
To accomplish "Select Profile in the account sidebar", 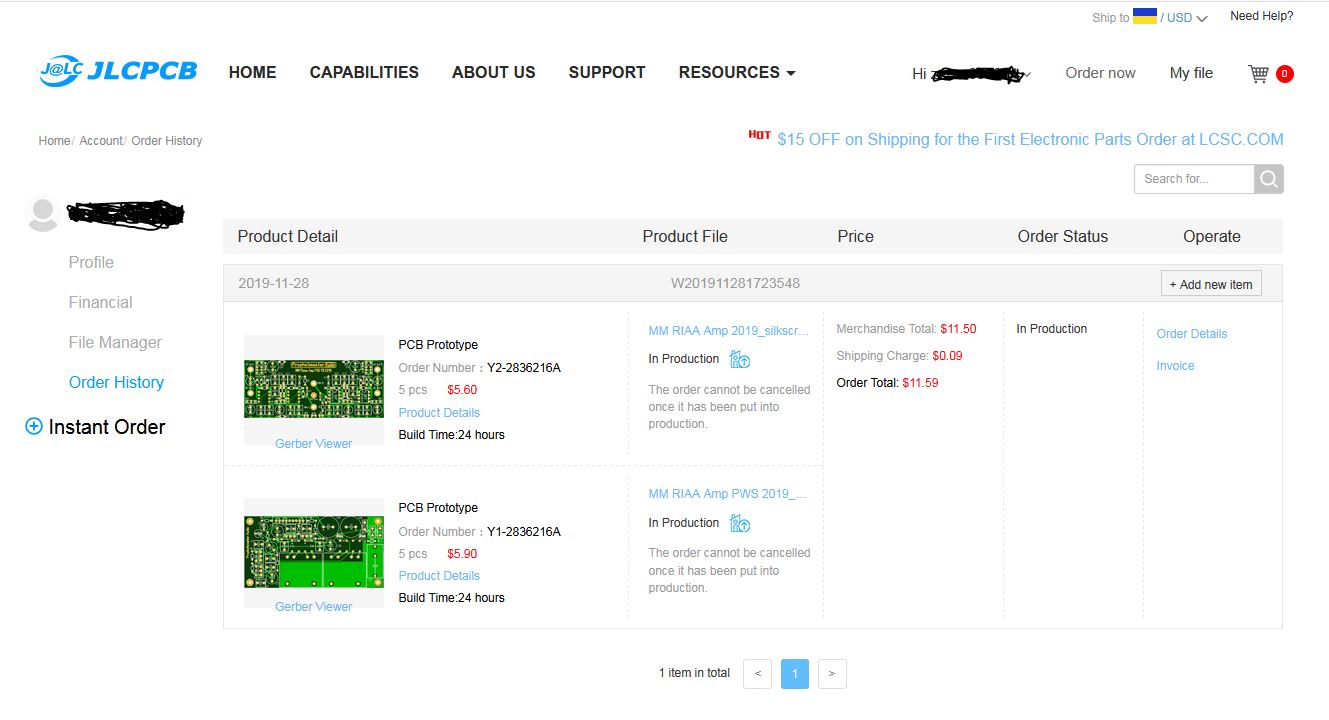I will 91,262.
